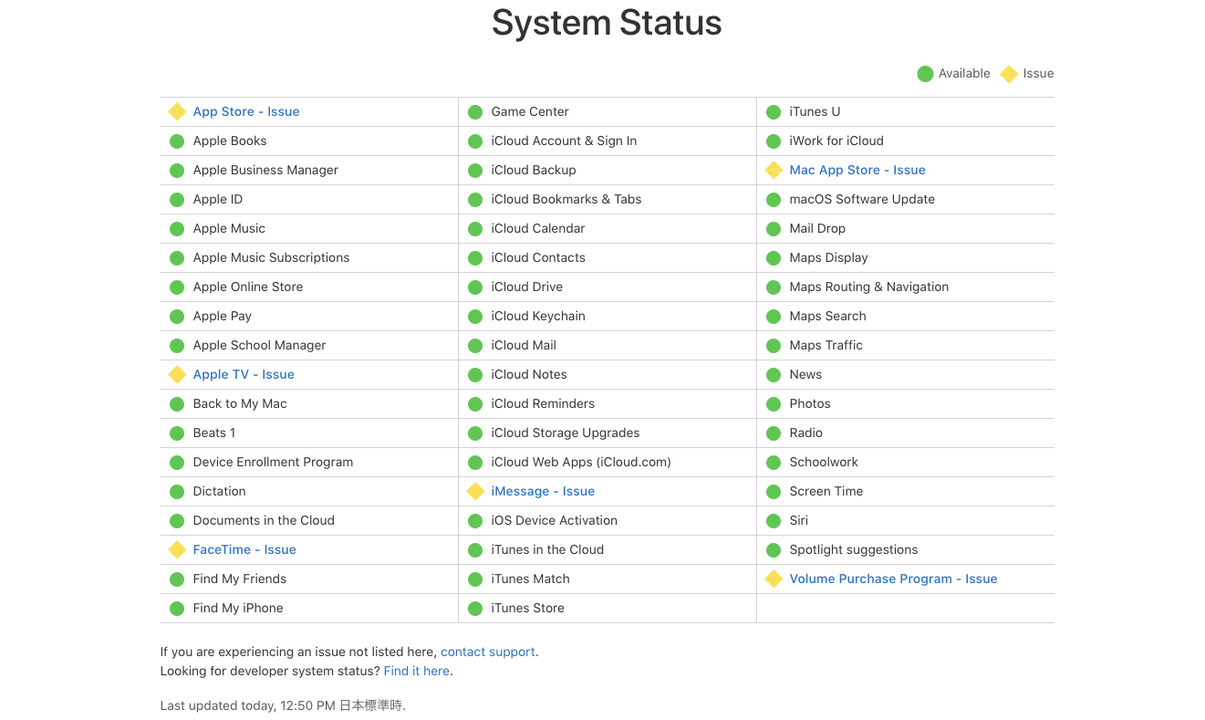Click the Apple School Manager entry

(259, 345)
